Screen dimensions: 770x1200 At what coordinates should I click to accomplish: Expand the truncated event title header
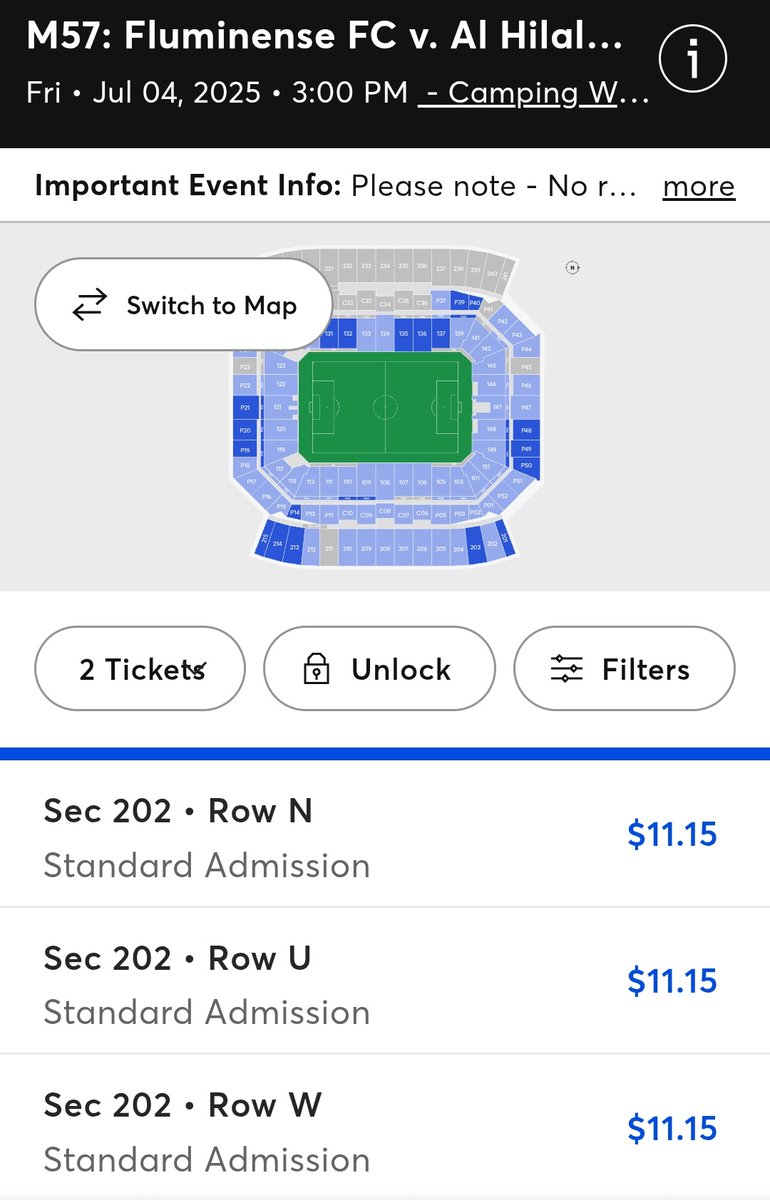coord(324,39)
